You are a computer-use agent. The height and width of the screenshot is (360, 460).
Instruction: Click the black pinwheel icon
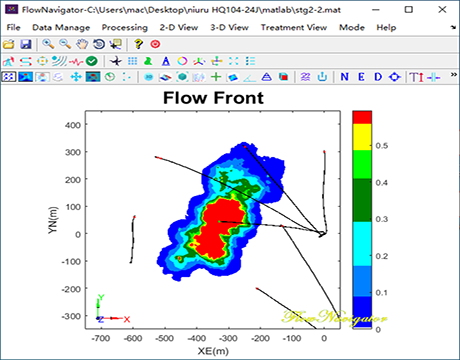[x=116, y=61]
